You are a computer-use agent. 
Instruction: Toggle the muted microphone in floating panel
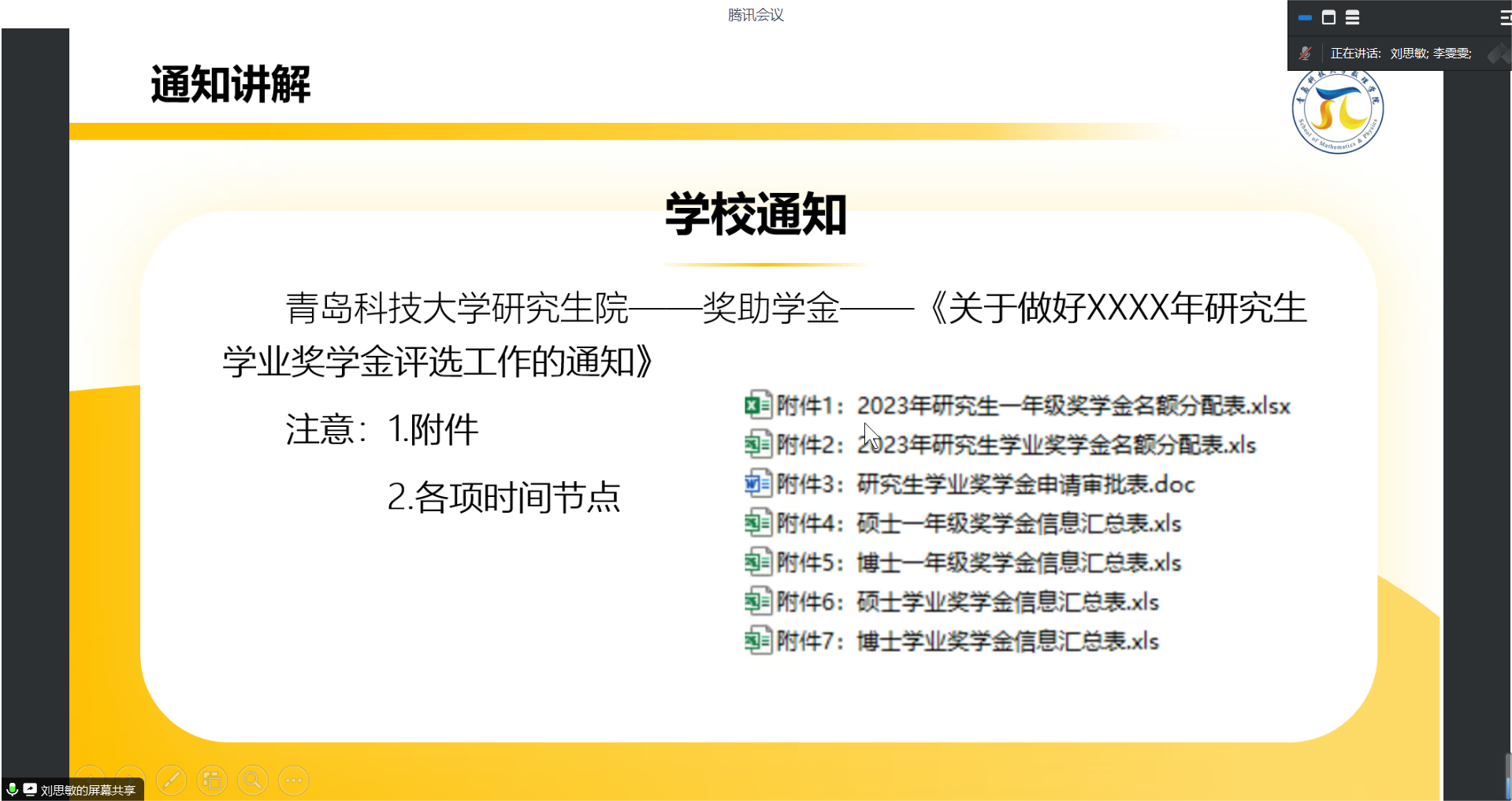[1305, 54]
